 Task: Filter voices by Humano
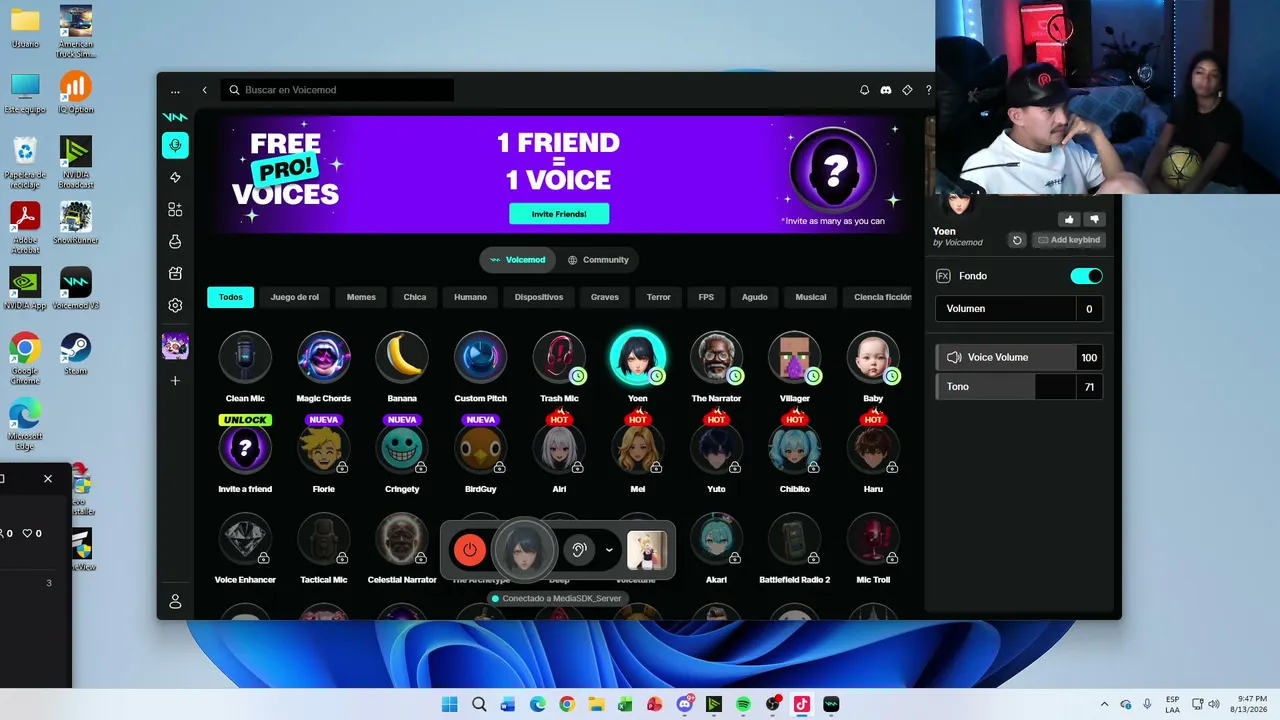470,297
